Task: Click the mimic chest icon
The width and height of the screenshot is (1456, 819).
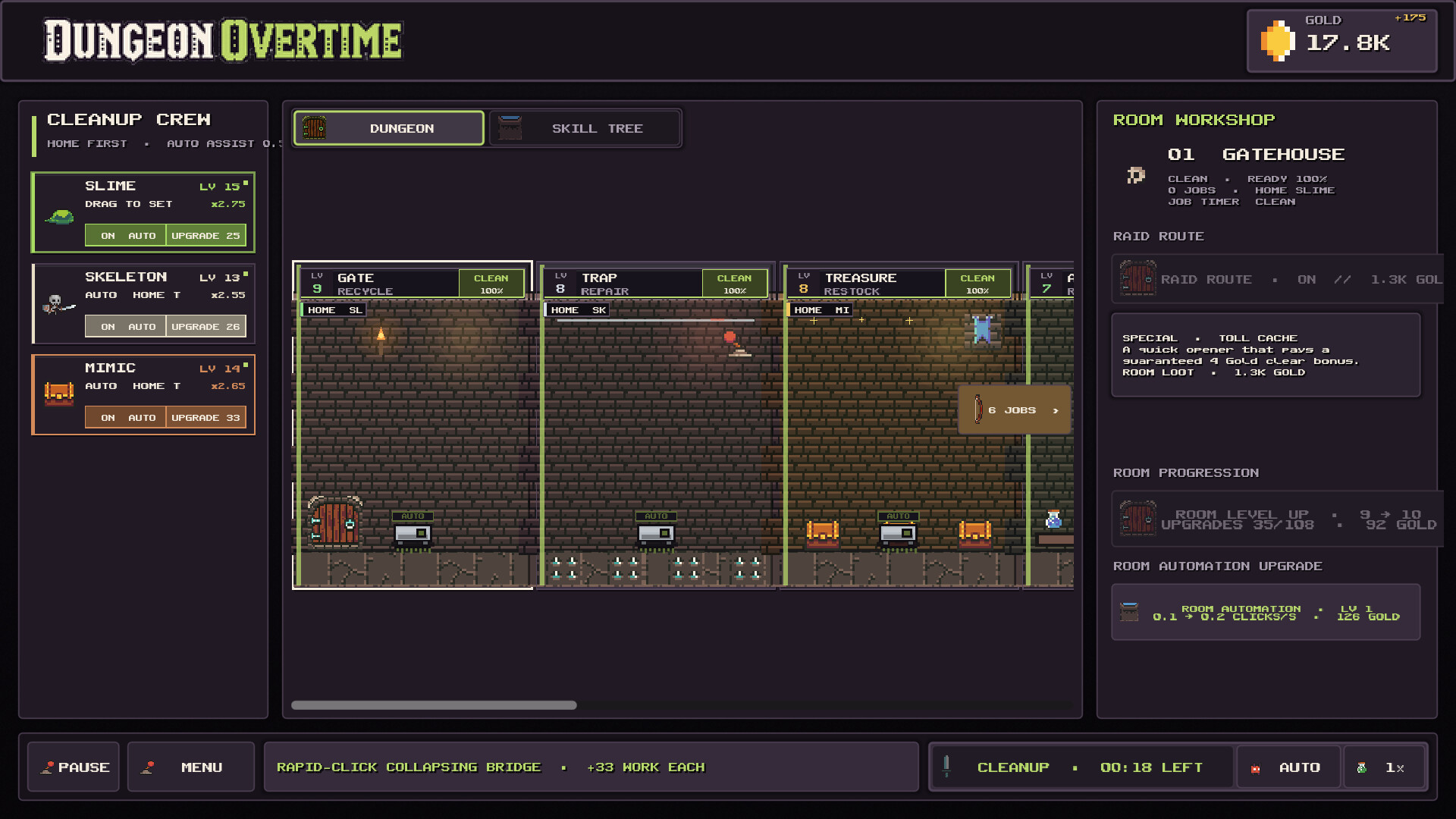Action: click(x=58, y=394)
